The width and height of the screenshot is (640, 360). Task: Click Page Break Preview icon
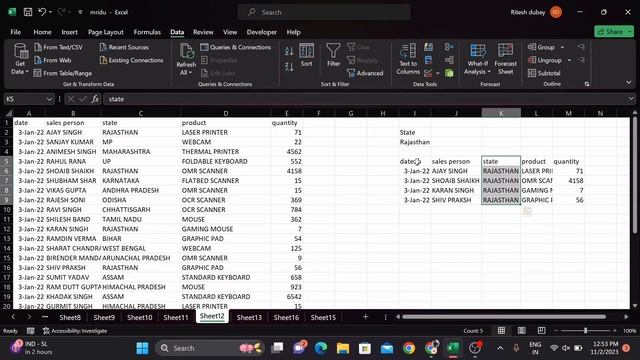click(542, 331)
